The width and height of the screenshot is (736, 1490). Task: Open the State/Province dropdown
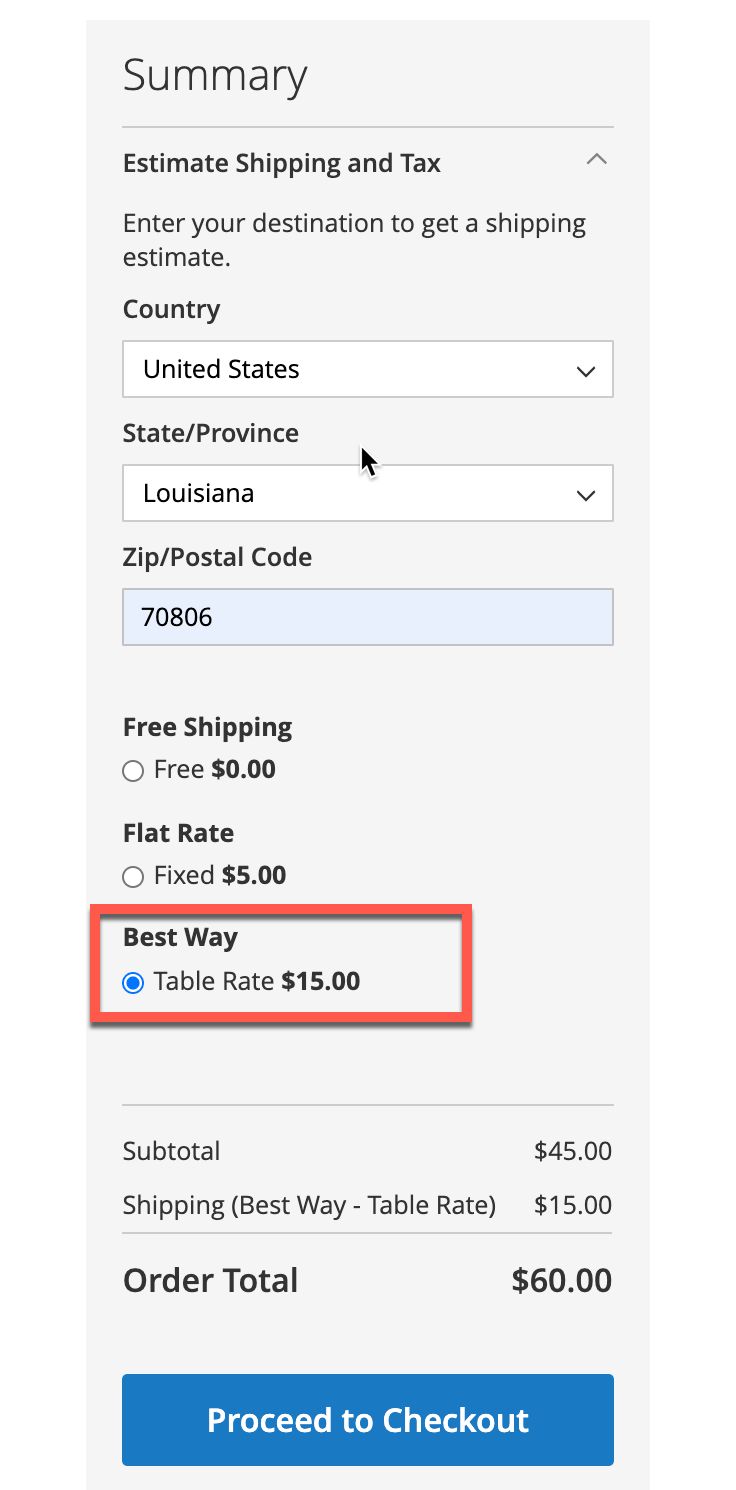click(367, 493)
